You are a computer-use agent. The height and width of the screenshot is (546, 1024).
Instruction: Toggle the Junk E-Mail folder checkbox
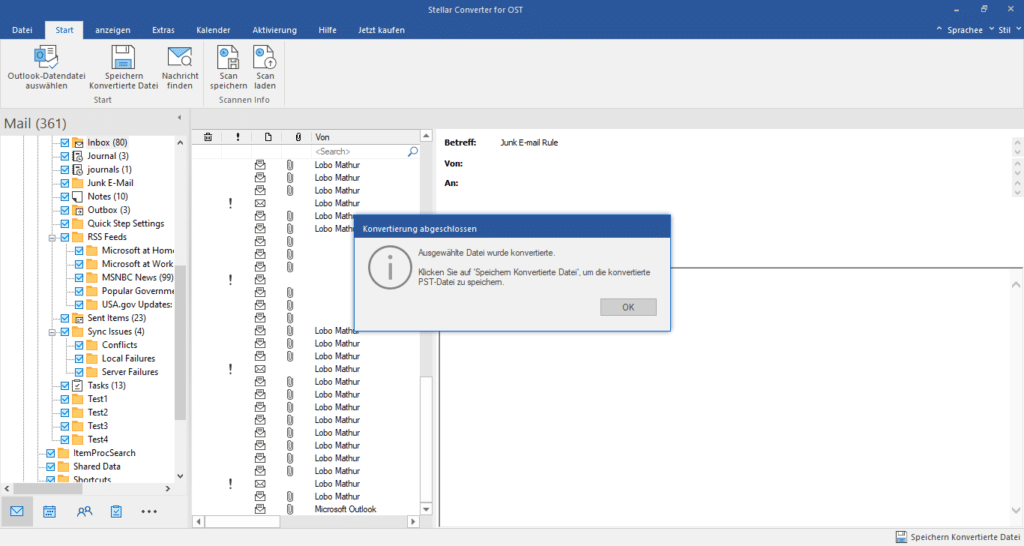[65, 183]
